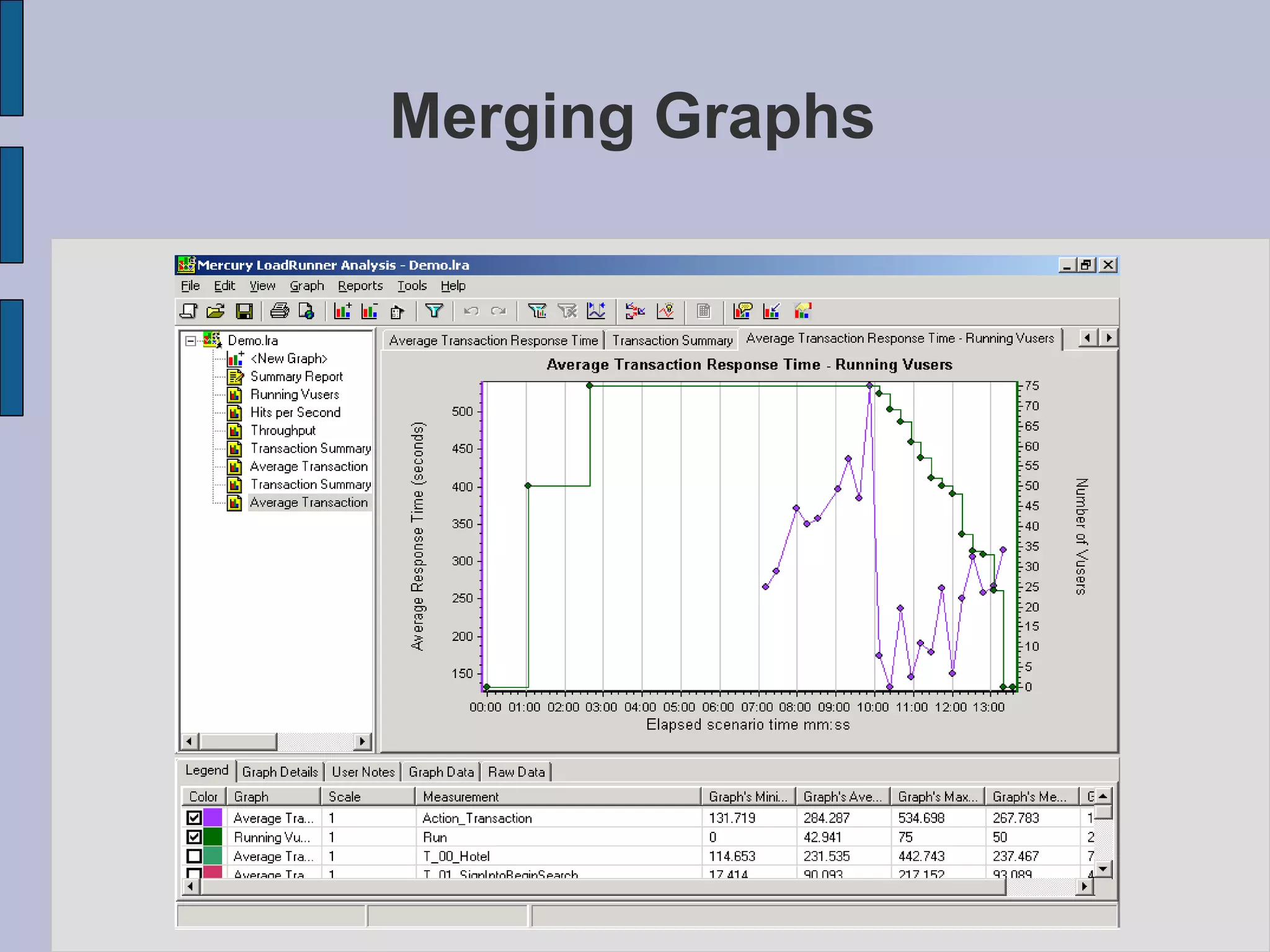The width and height of the screenshot is (1270, 952).
Task: Click the New Graph tree icon
Action: [x=235, y=358]
